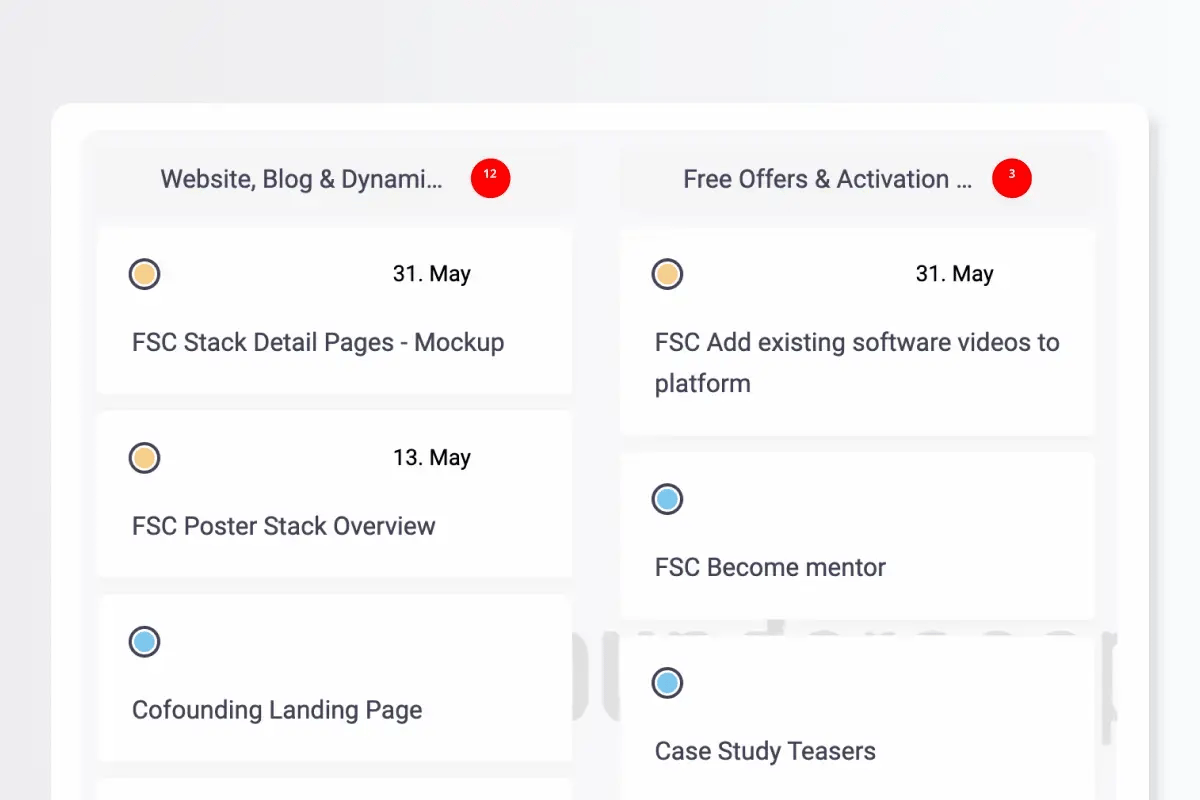Click the 31. May date on FSC Stack Detail Pages
Screen dimensions: 1200x800
[x=431, y=274]
